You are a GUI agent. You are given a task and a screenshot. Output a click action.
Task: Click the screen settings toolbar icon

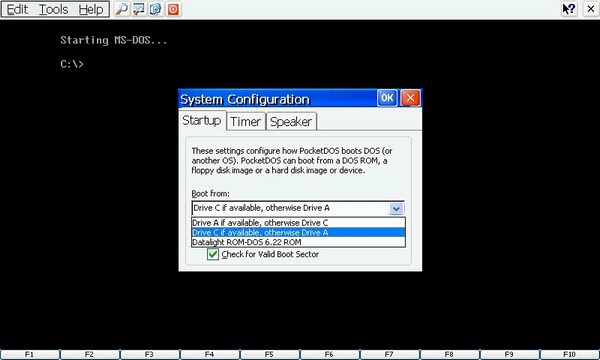click(139, 9)
